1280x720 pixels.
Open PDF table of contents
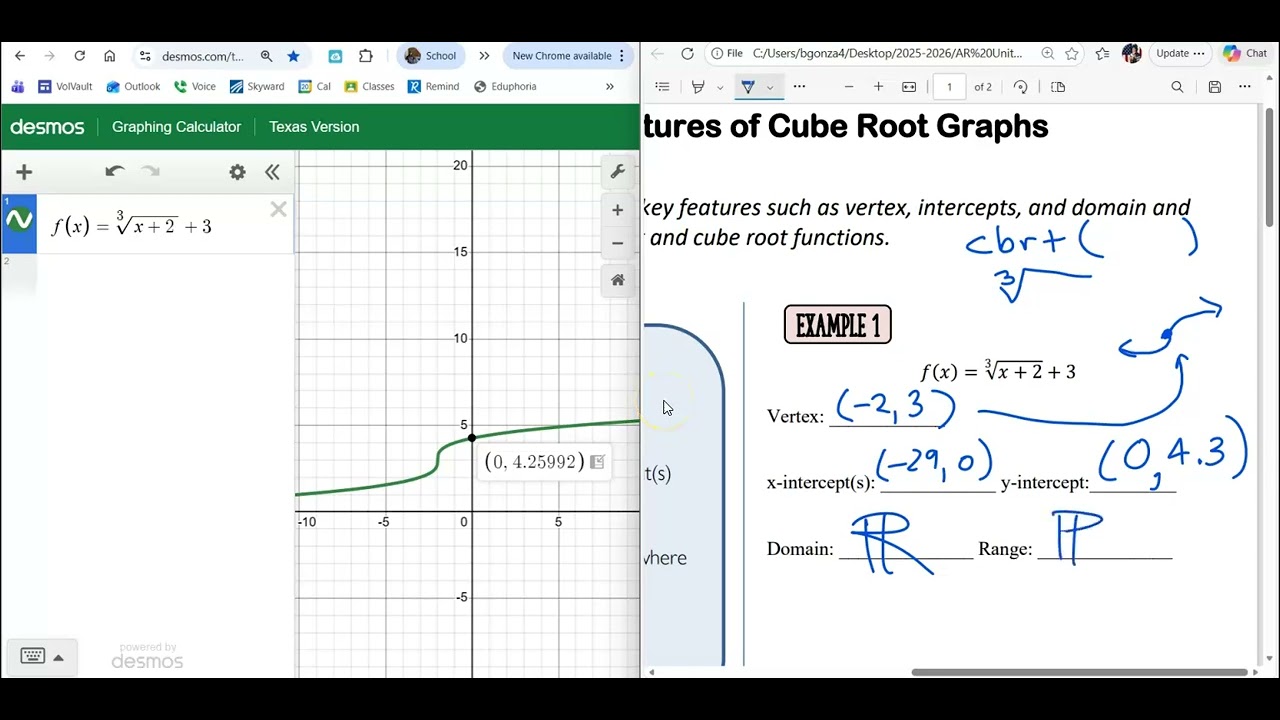coord(662,87)
